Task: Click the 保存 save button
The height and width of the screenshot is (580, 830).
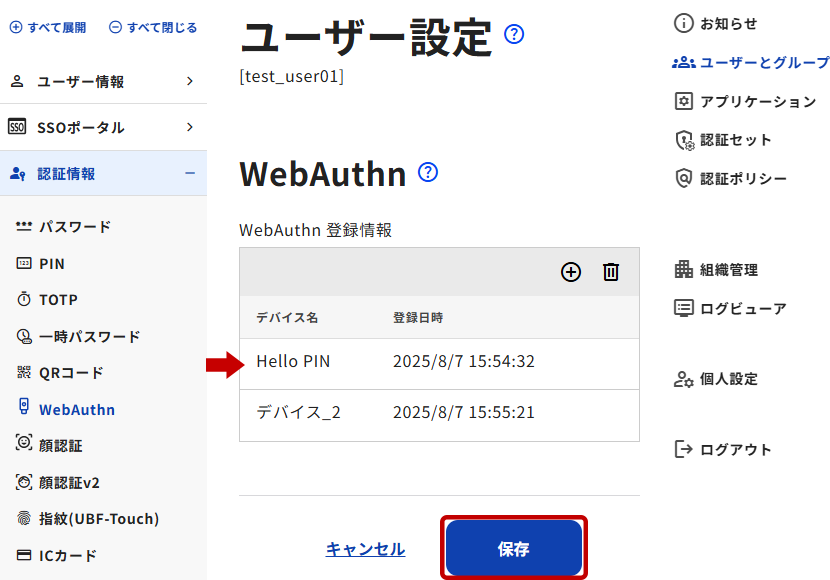Action: click(513, 548)
